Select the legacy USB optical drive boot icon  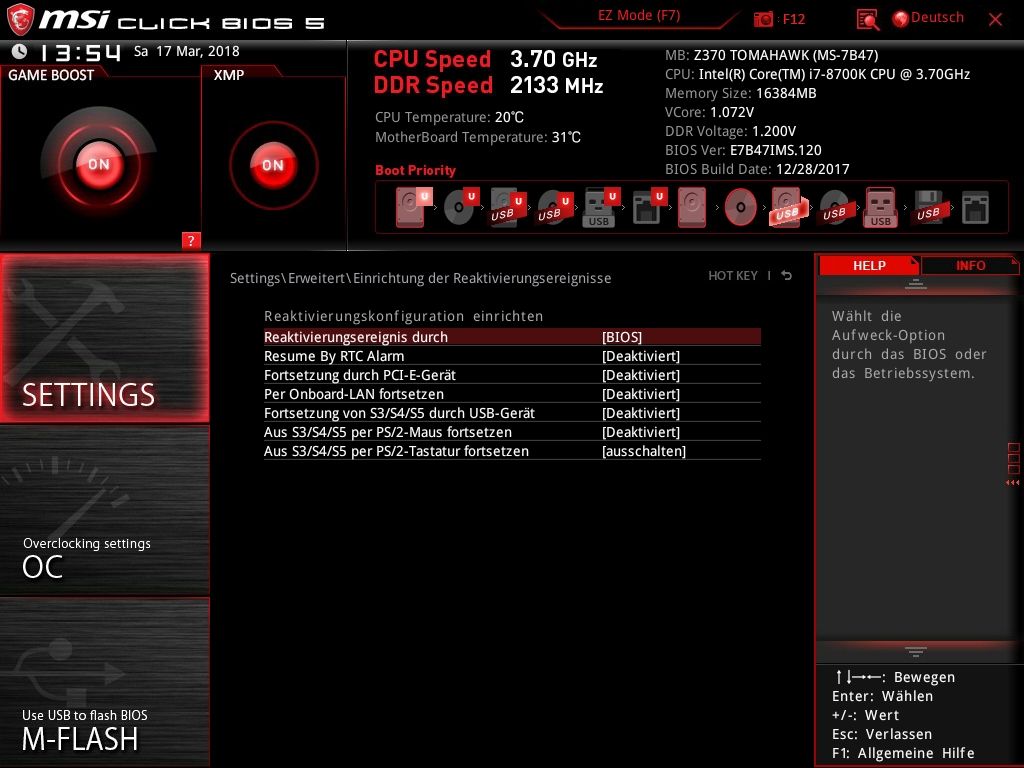point(835,207)
